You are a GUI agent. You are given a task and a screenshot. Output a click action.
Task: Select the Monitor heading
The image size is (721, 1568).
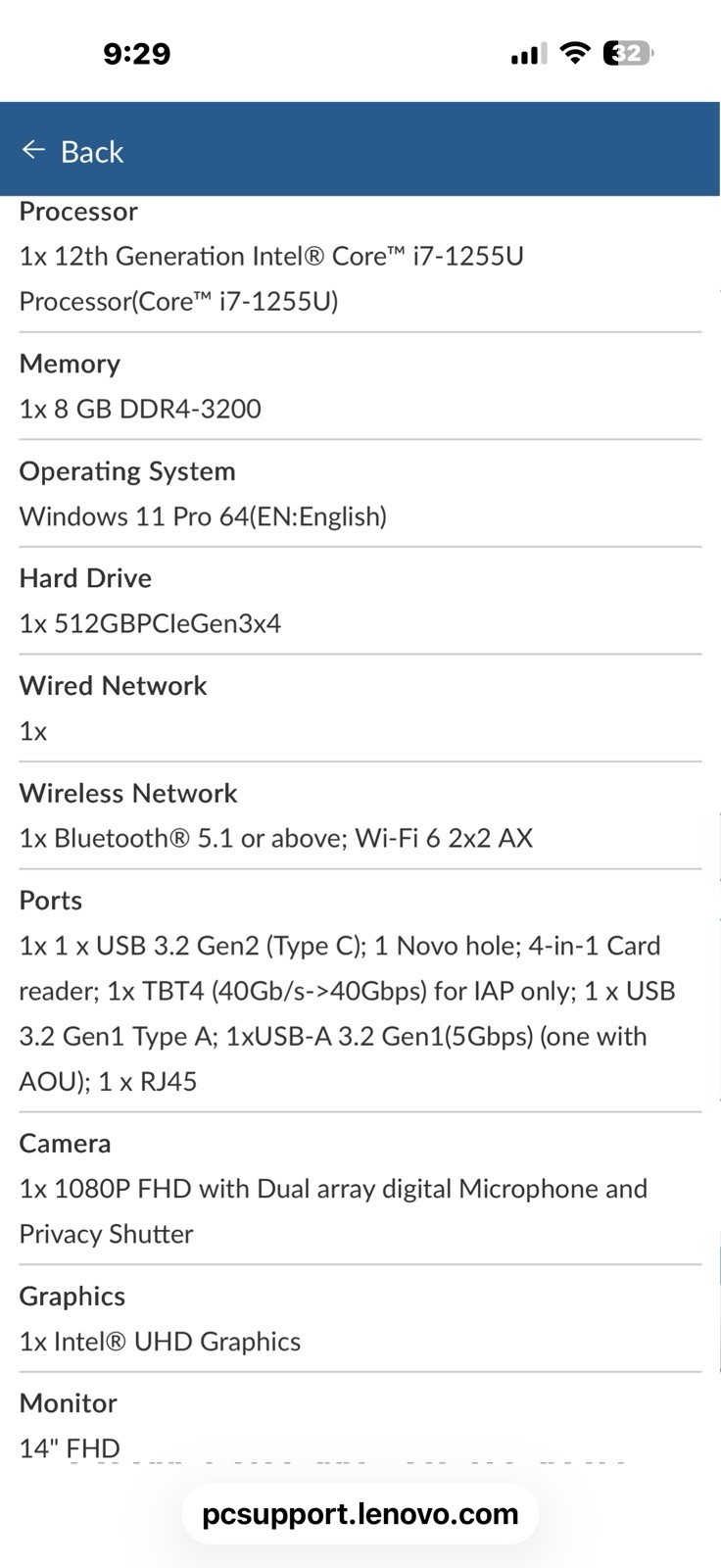[69, 1403]
